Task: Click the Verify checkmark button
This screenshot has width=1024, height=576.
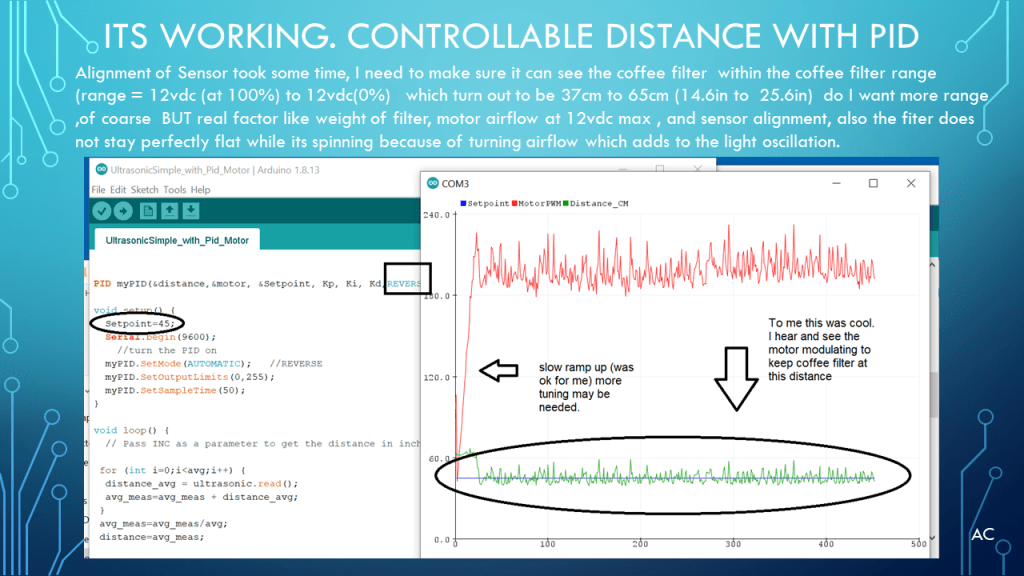Action: click(x=101, y=211)
